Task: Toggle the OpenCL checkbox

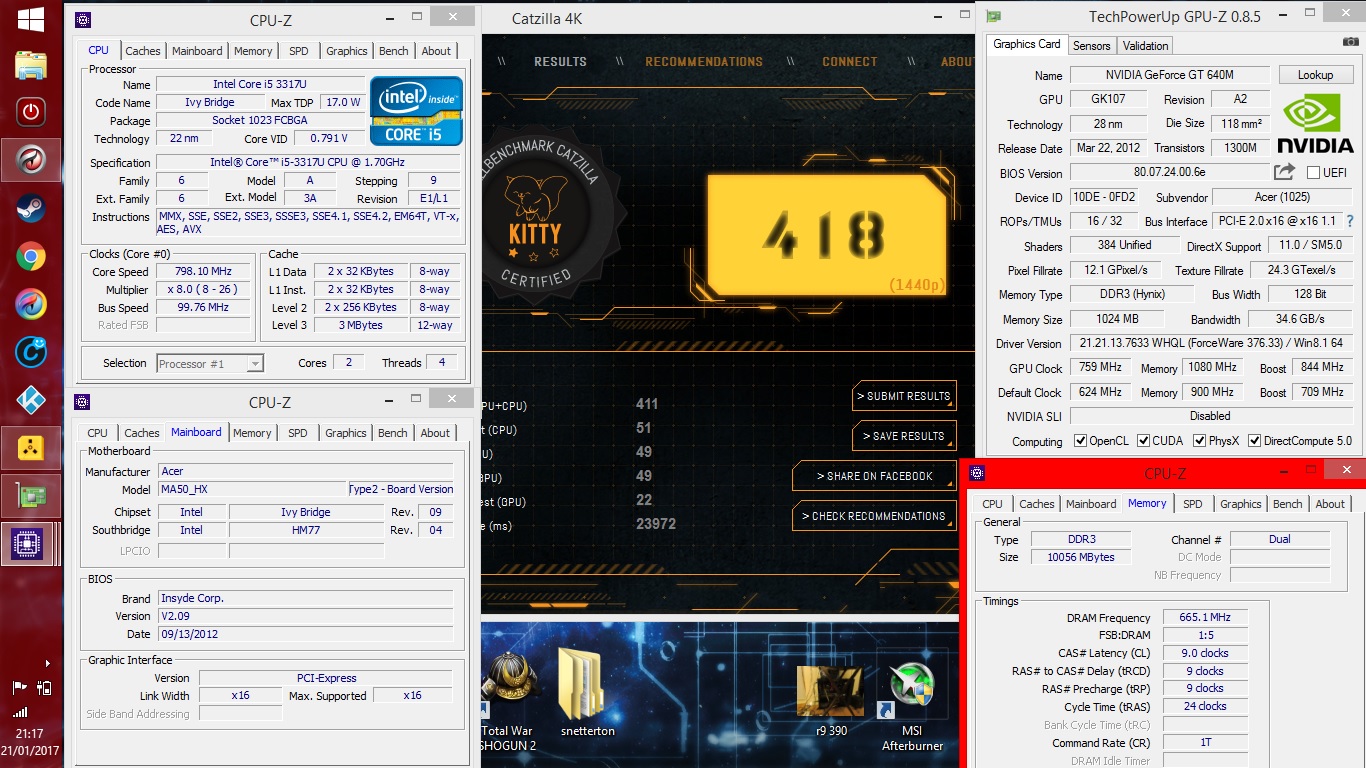Action: [1080, 441]
